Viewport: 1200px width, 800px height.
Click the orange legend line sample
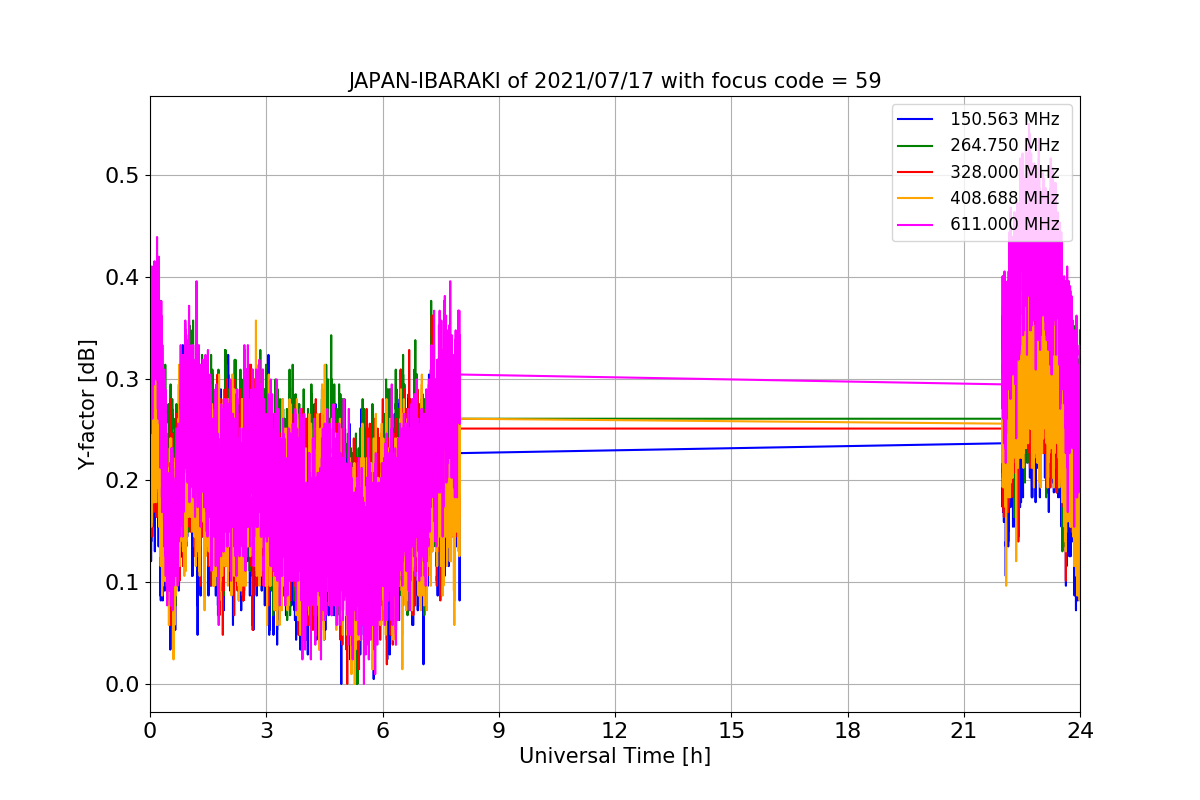coord(915,199)
